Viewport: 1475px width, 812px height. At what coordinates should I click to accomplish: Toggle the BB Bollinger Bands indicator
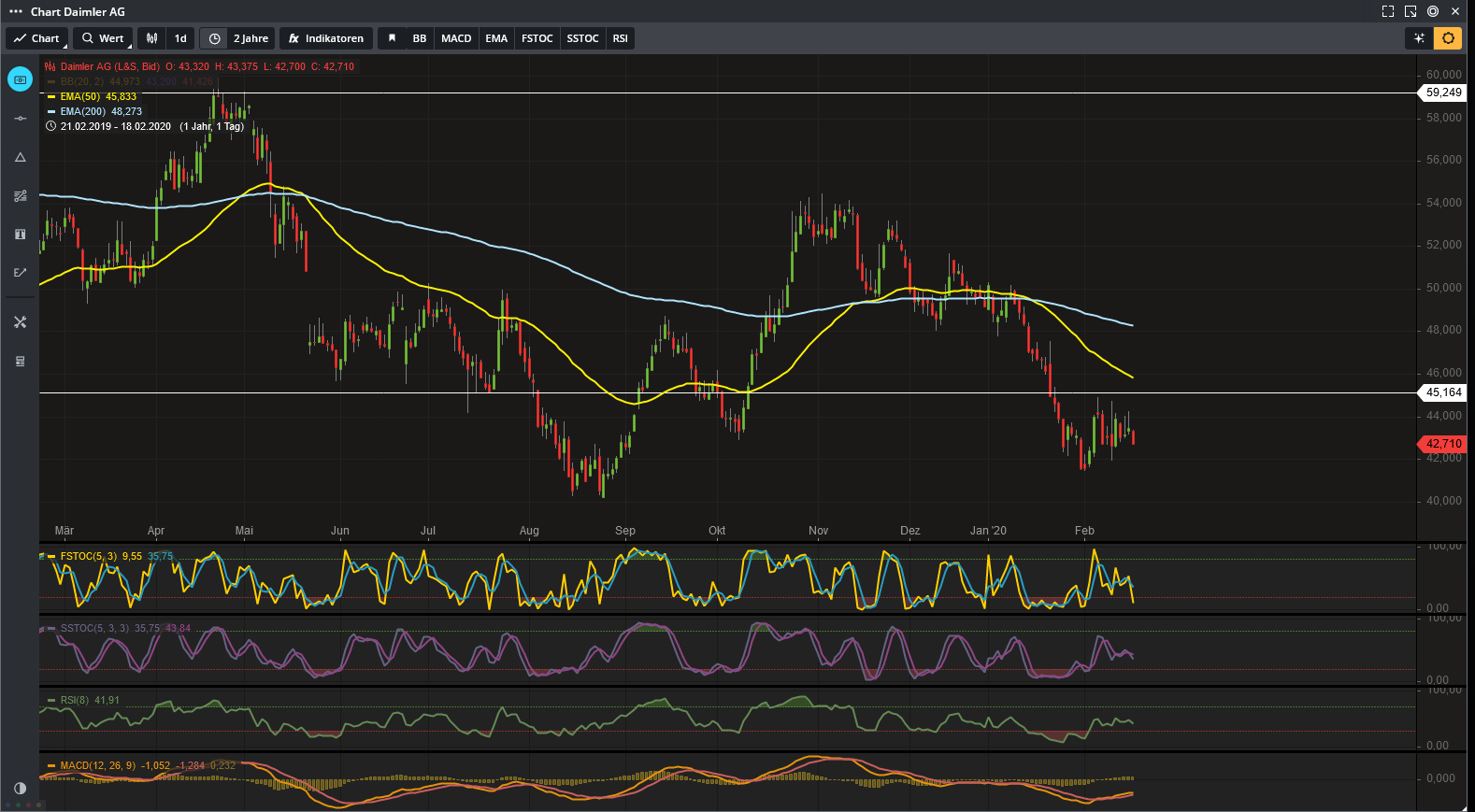[x=420, y=38]
